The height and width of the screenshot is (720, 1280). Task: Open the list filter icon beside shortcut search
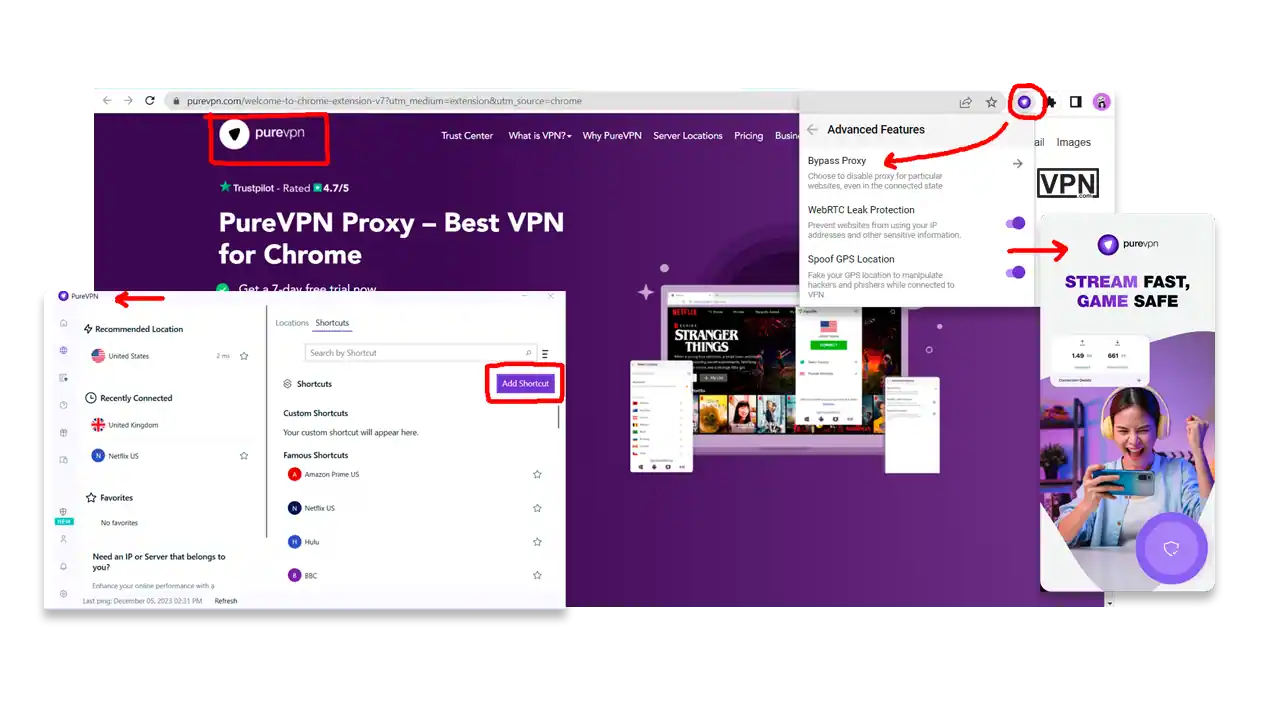pyautogui.click(x=545, y=354)
